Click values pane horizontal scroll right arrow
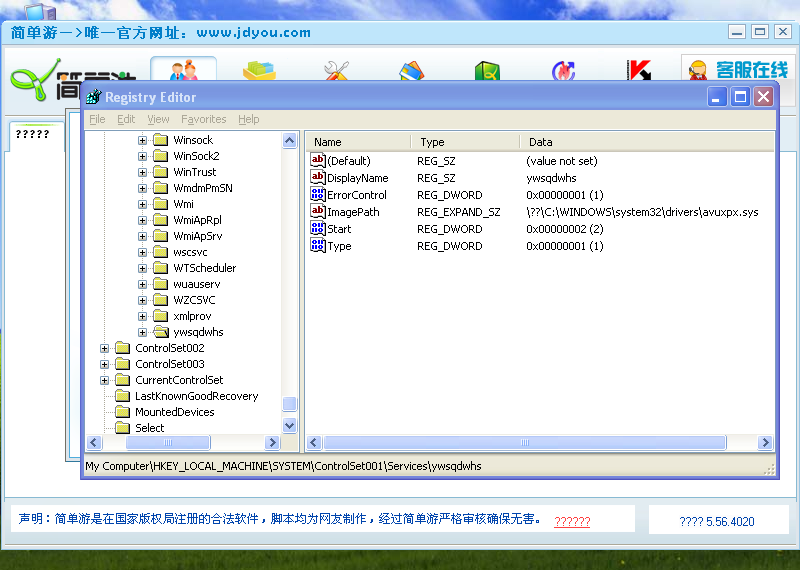This screenshot has width=800, height=570. tap(765, 442)
